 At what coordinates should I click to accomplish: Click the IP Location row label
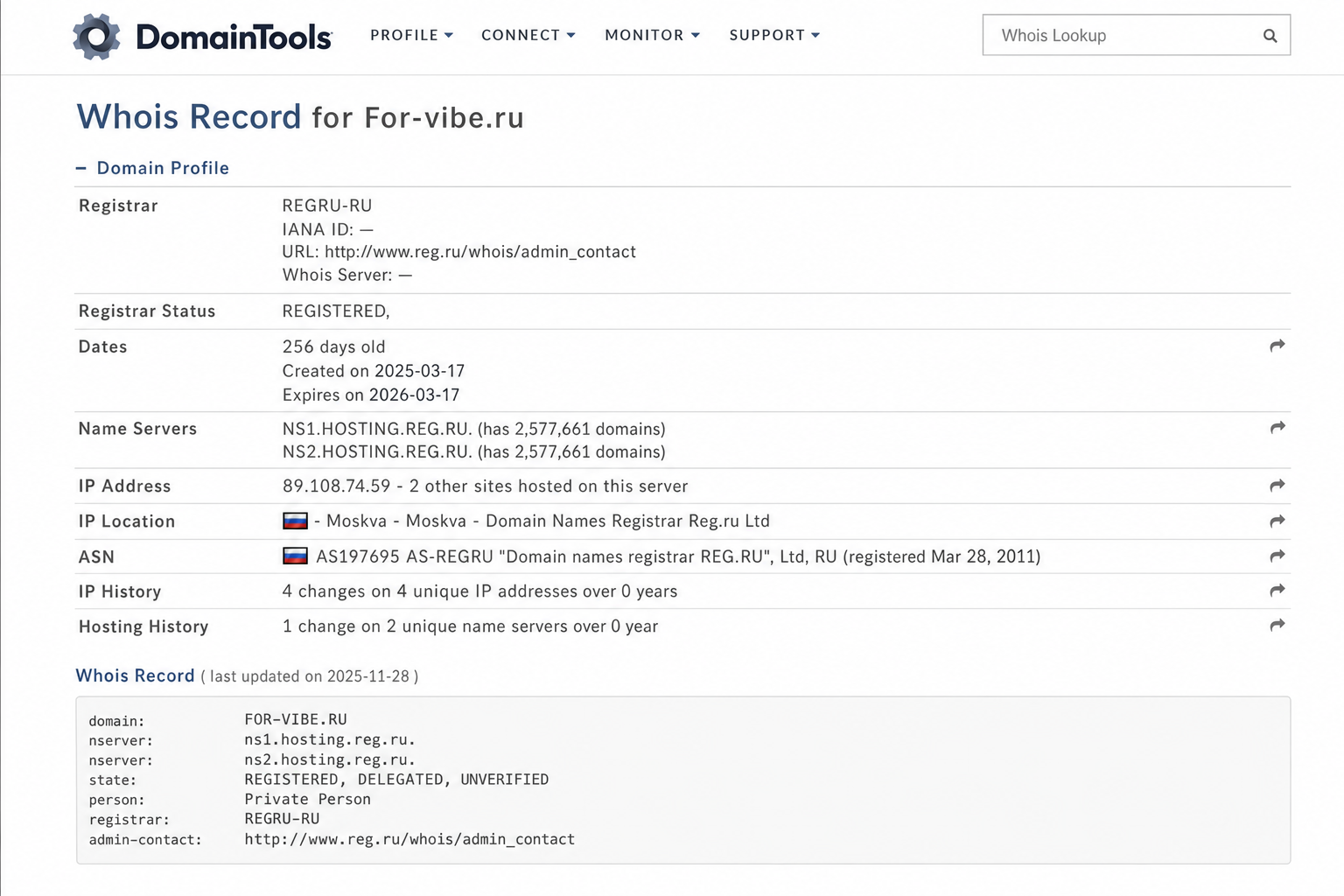[127, 521]
